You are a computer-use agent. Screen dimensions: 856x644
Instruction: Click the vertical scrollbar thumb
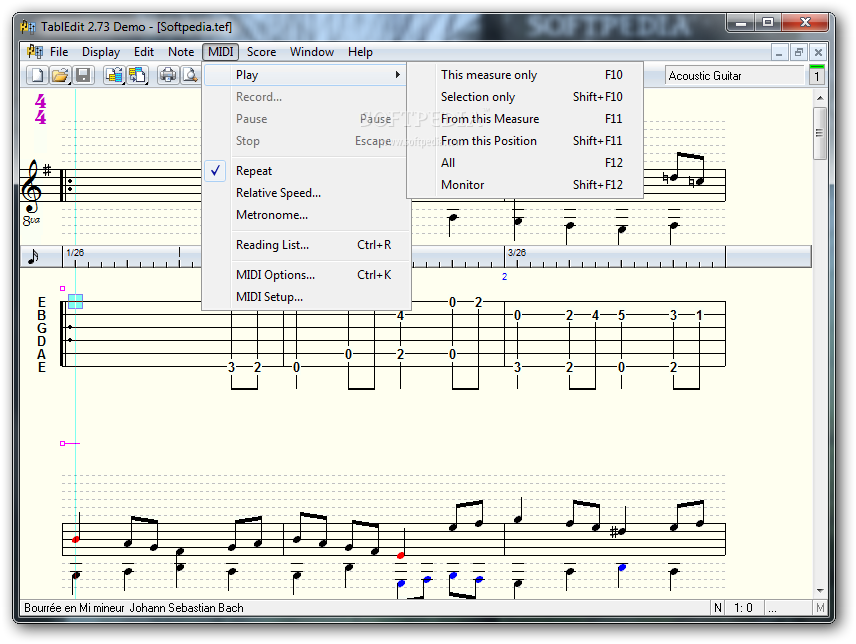click(819, 133)
